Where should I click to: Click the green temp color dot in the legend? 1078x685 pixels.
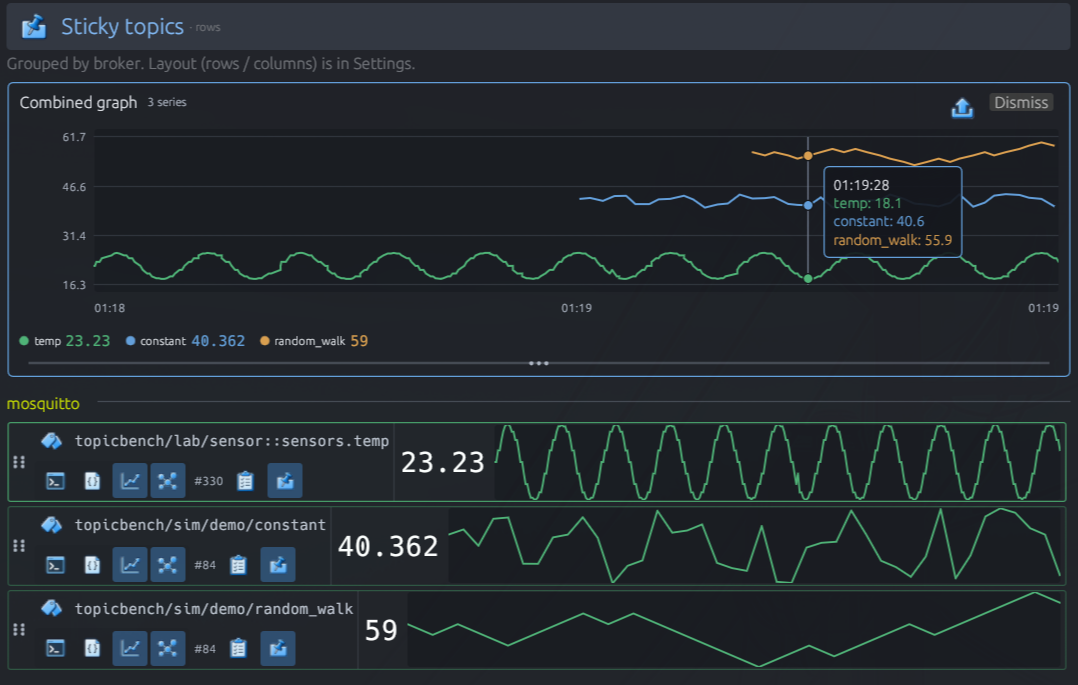click(x=24, y=341)
